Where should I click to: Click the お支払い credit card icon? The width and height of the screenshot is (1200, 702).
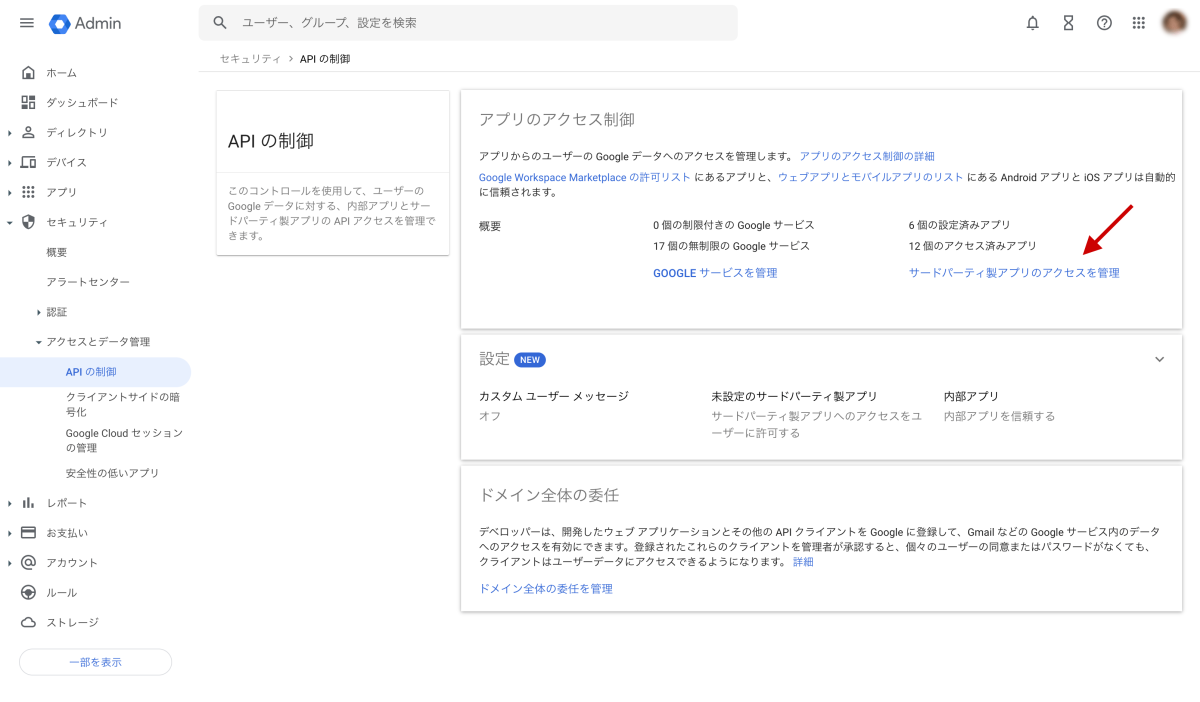point(28,533)
